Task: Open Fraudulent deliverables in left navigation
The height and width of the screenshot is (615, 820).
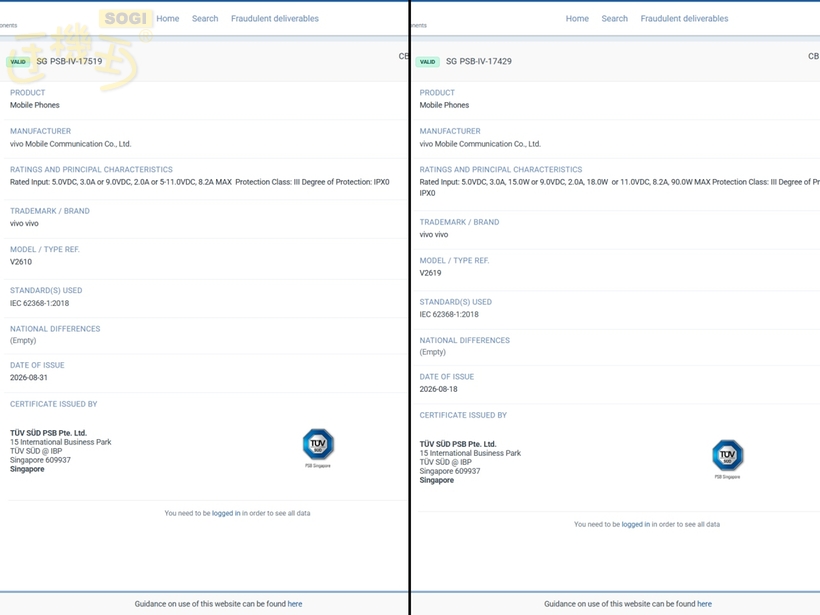Action: click(275, 18)
